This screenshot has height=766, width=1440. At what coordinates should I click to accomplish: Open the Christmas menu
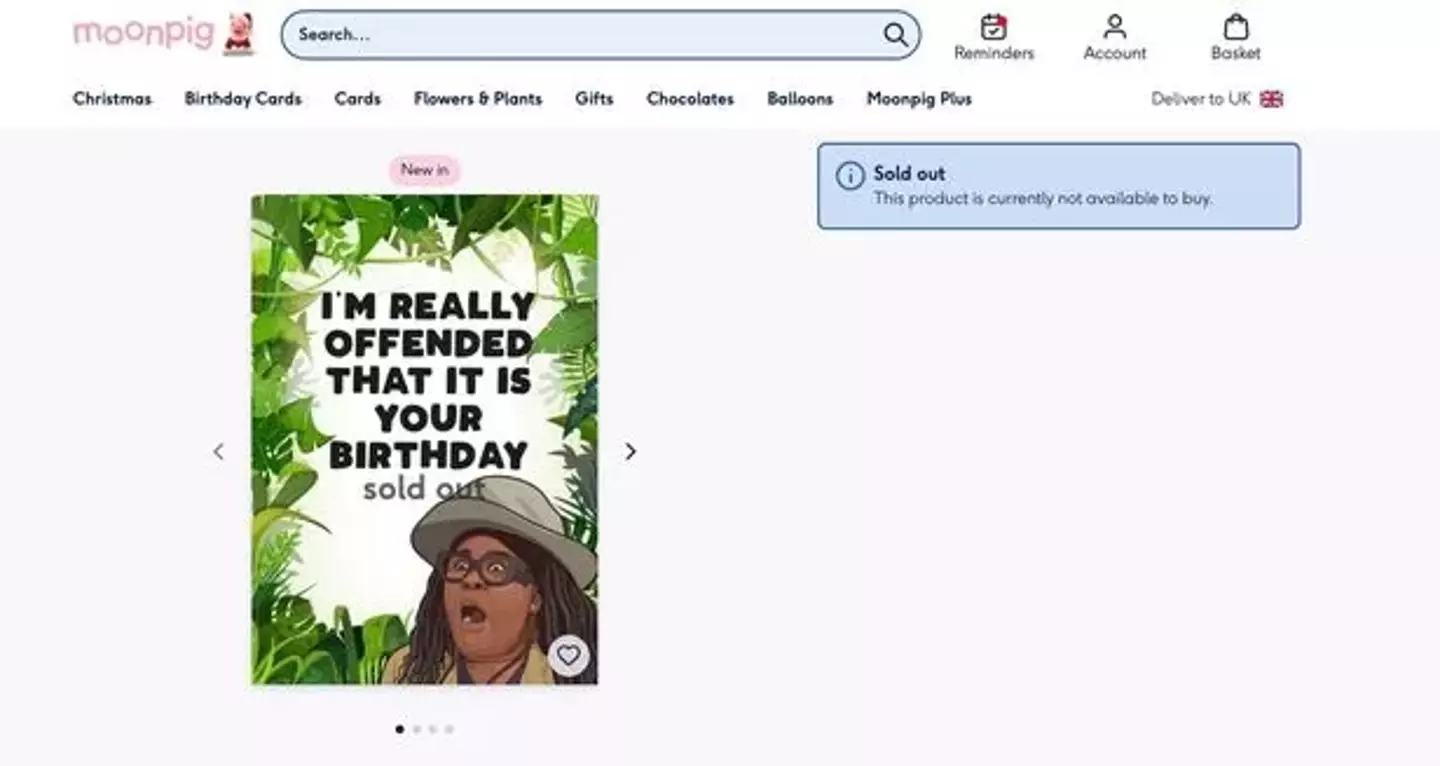tap(112, 99)
